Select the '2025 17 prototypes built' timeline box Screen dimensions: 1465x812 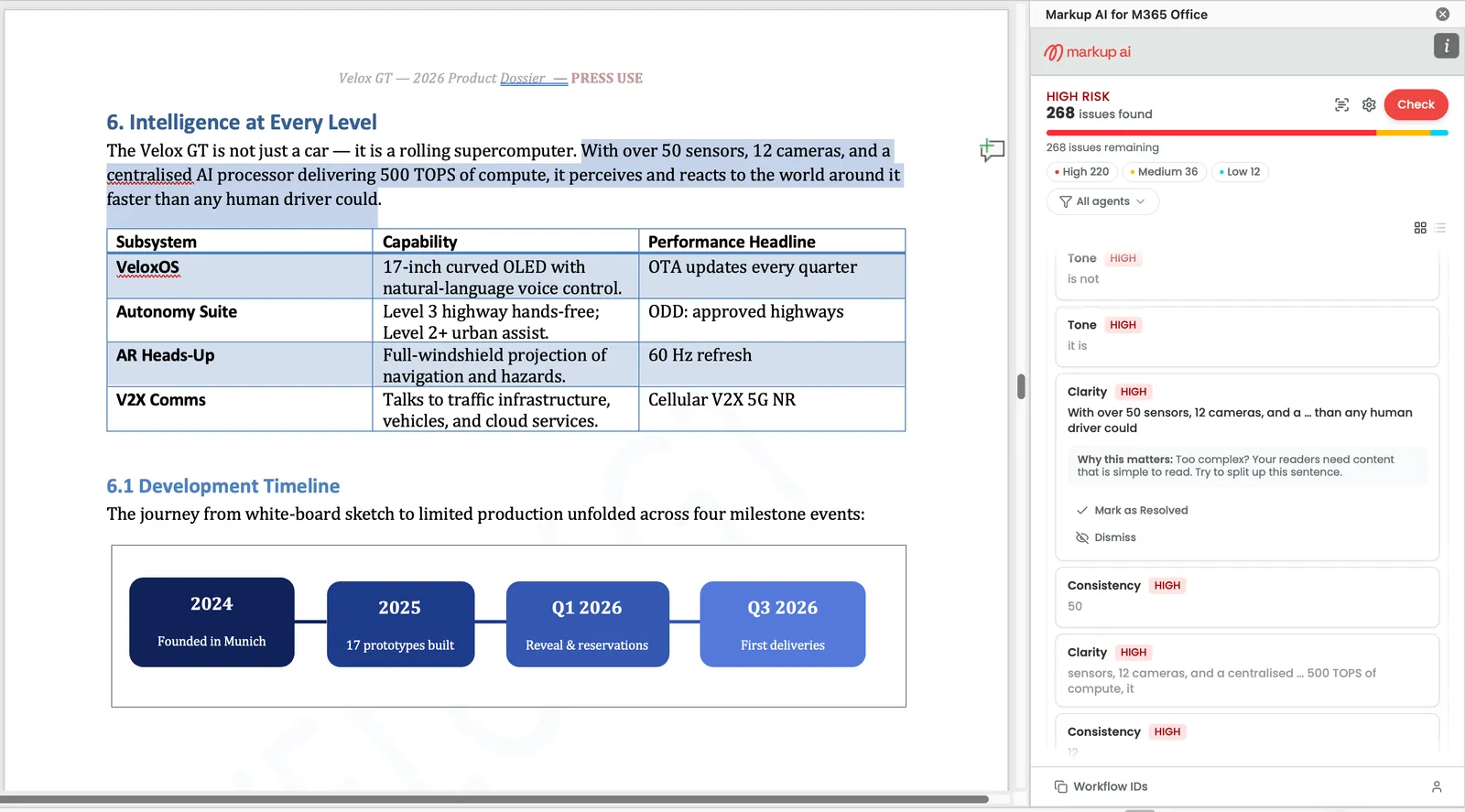401,624
